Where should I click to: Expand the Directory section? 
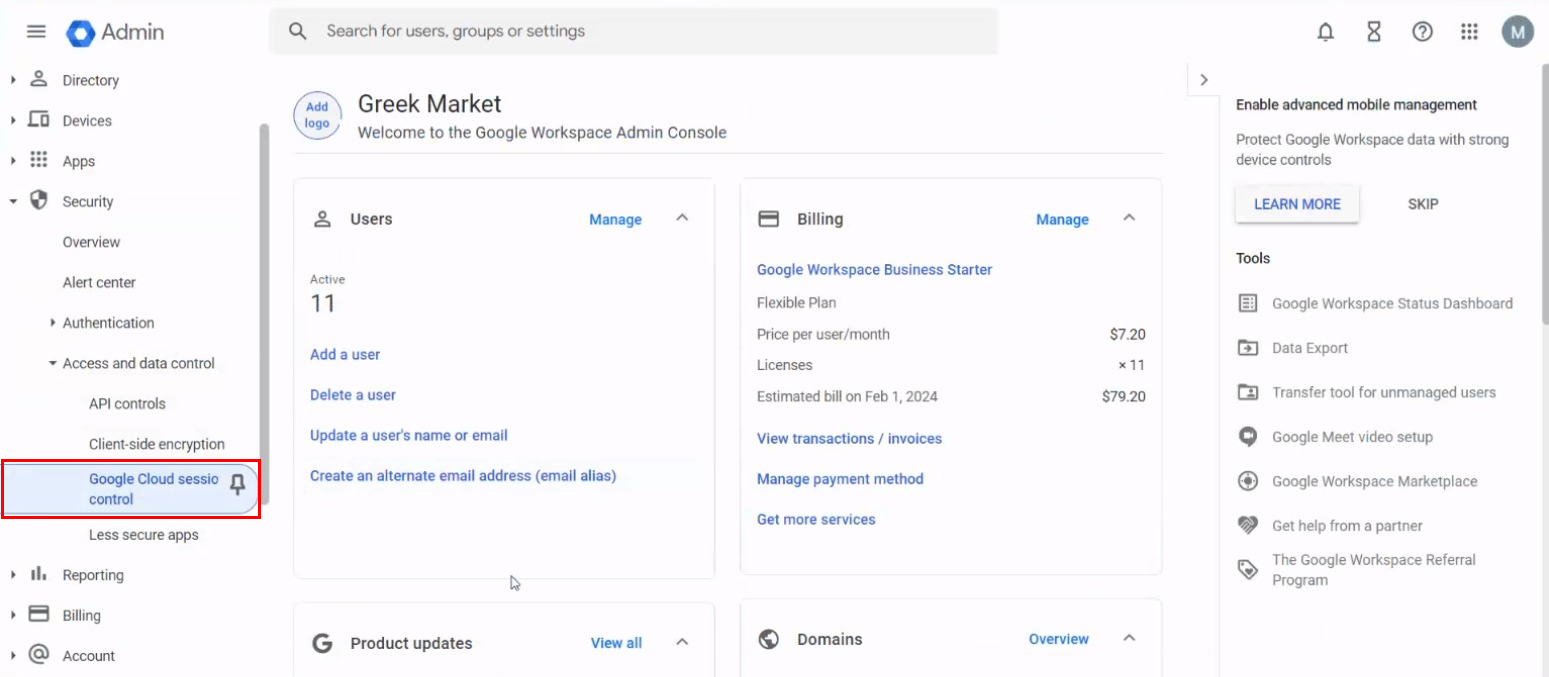13,80
